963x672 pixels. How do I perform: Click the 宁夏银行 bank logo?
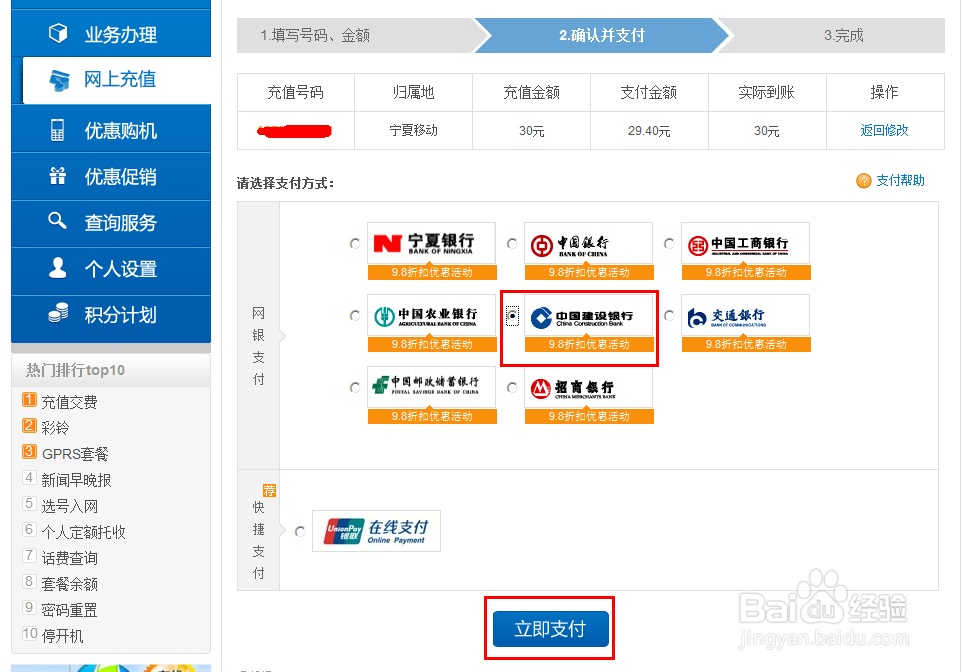(x=431, y=243)
